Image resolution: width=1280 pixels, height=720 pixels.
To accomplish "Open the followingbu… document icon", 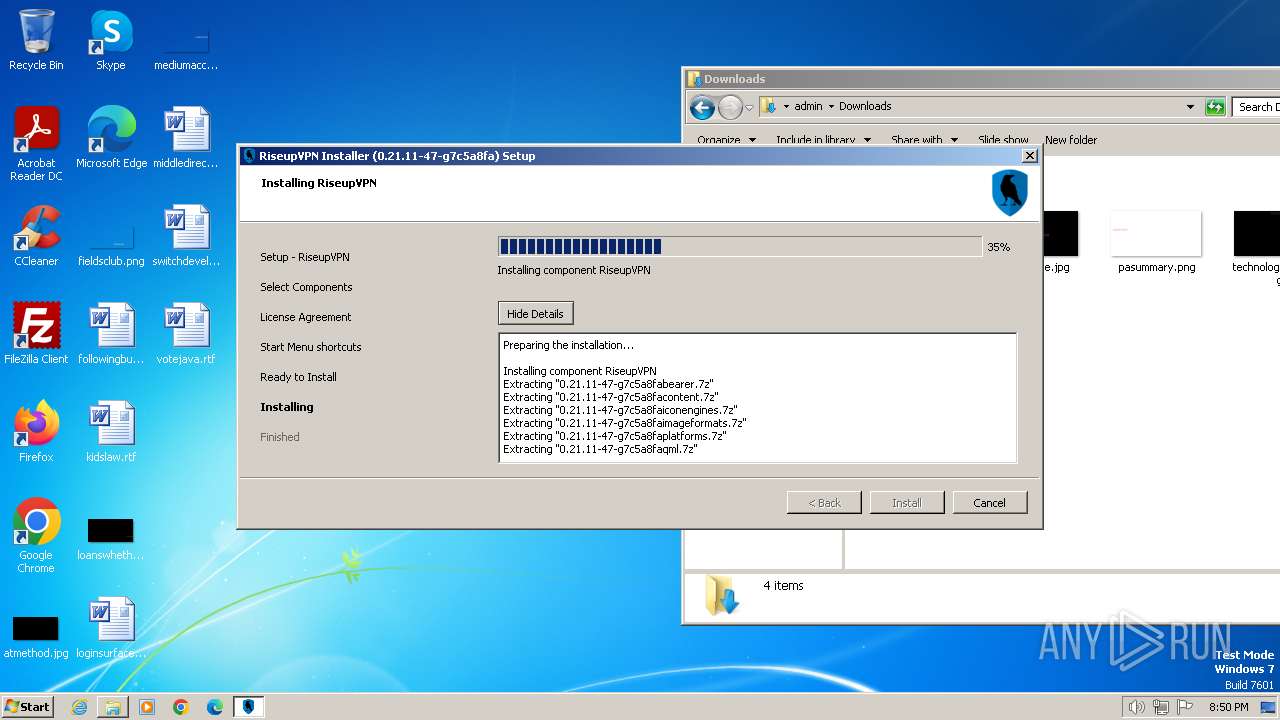I will click(111, 333).
